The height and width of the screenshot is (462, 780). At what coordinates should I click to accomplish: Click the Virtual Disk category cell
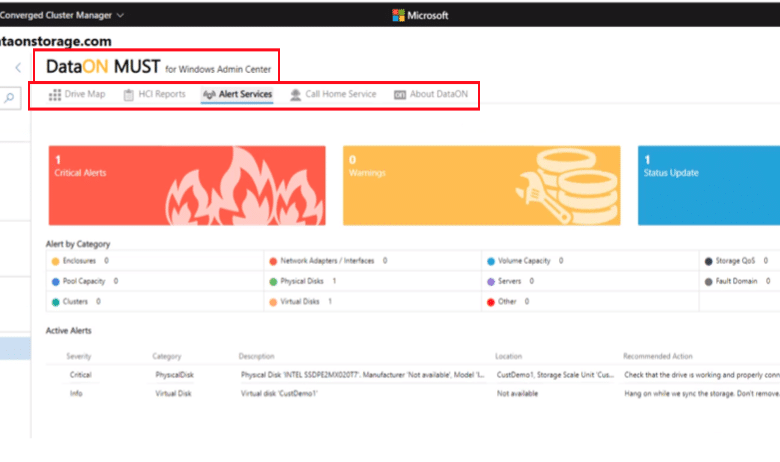point(173,393)
